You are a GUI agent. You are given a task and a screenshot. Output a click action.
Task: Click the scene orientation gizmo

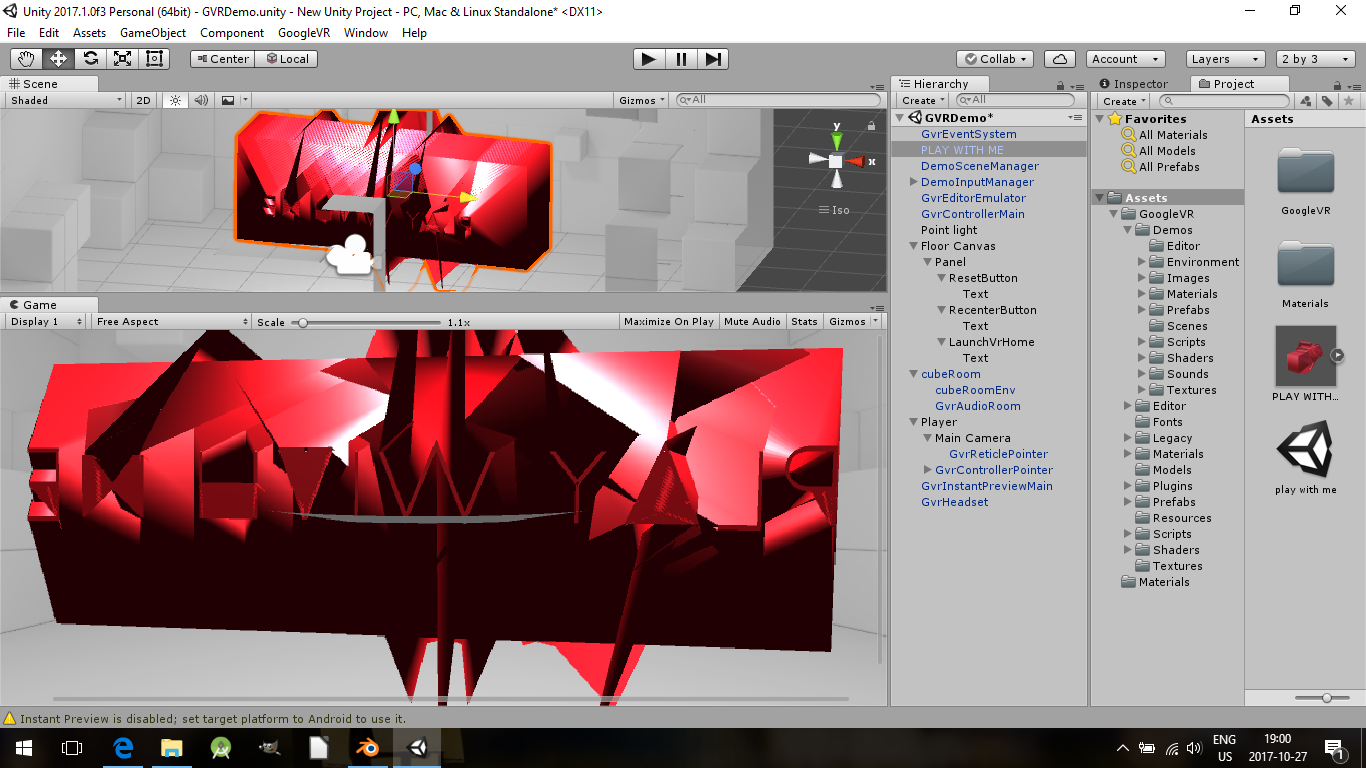click(836, 160)
